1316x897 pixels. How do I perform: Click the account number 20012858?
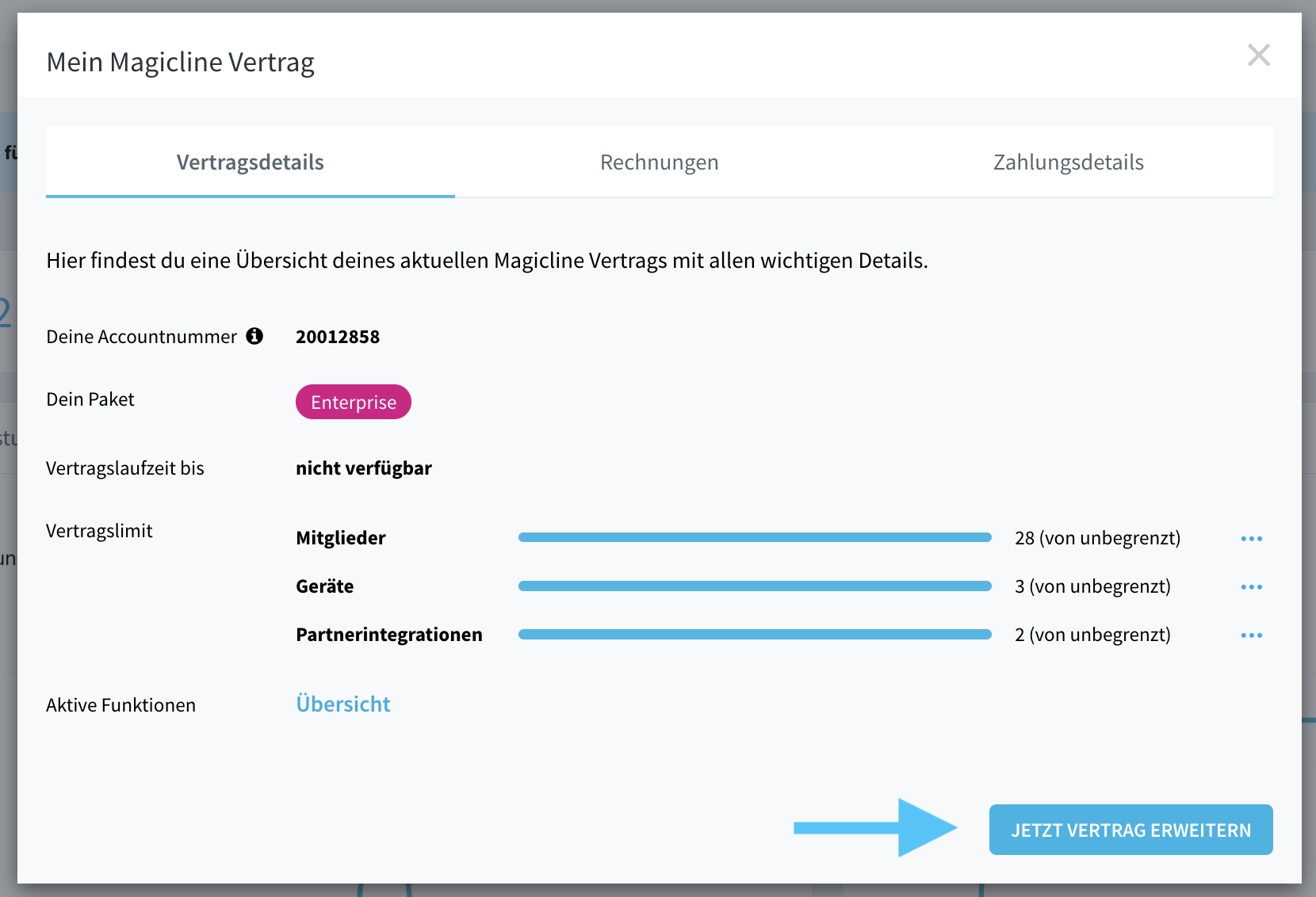pyautogui.click(x=338, y=337)
